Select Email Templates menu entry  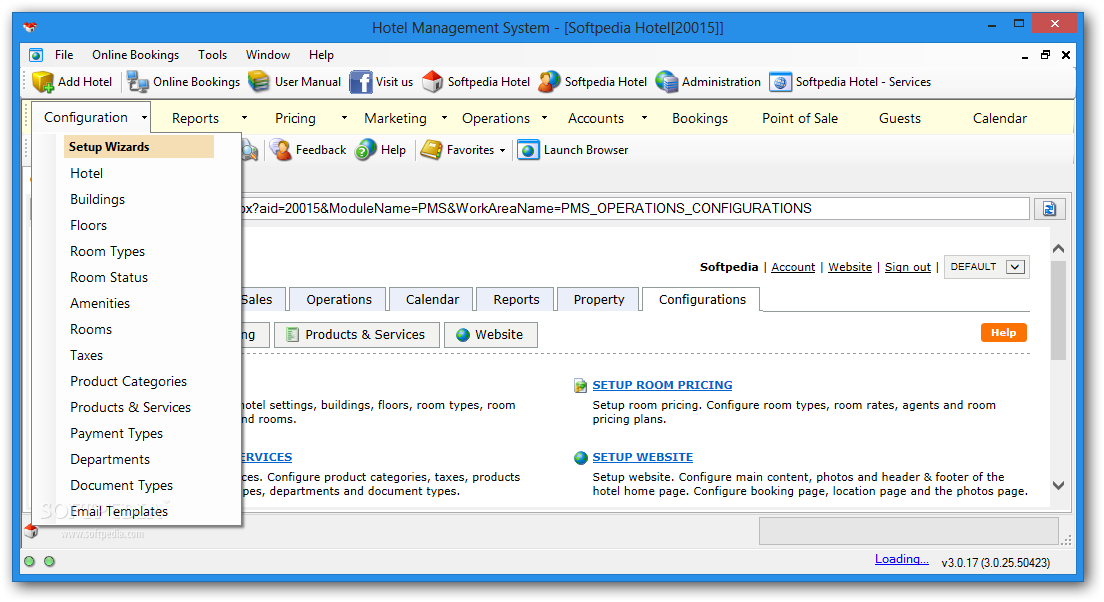click(x=118, y=512)
